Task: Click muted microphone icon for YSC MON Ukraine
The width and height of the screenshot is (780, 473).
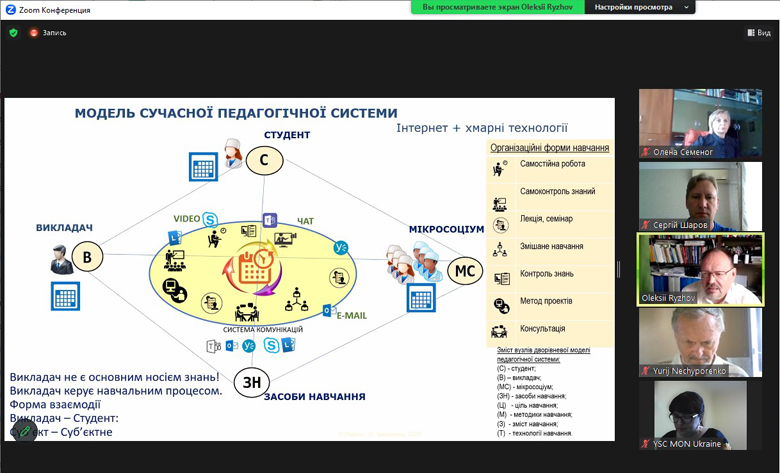Action: click(x=646, y=444)
